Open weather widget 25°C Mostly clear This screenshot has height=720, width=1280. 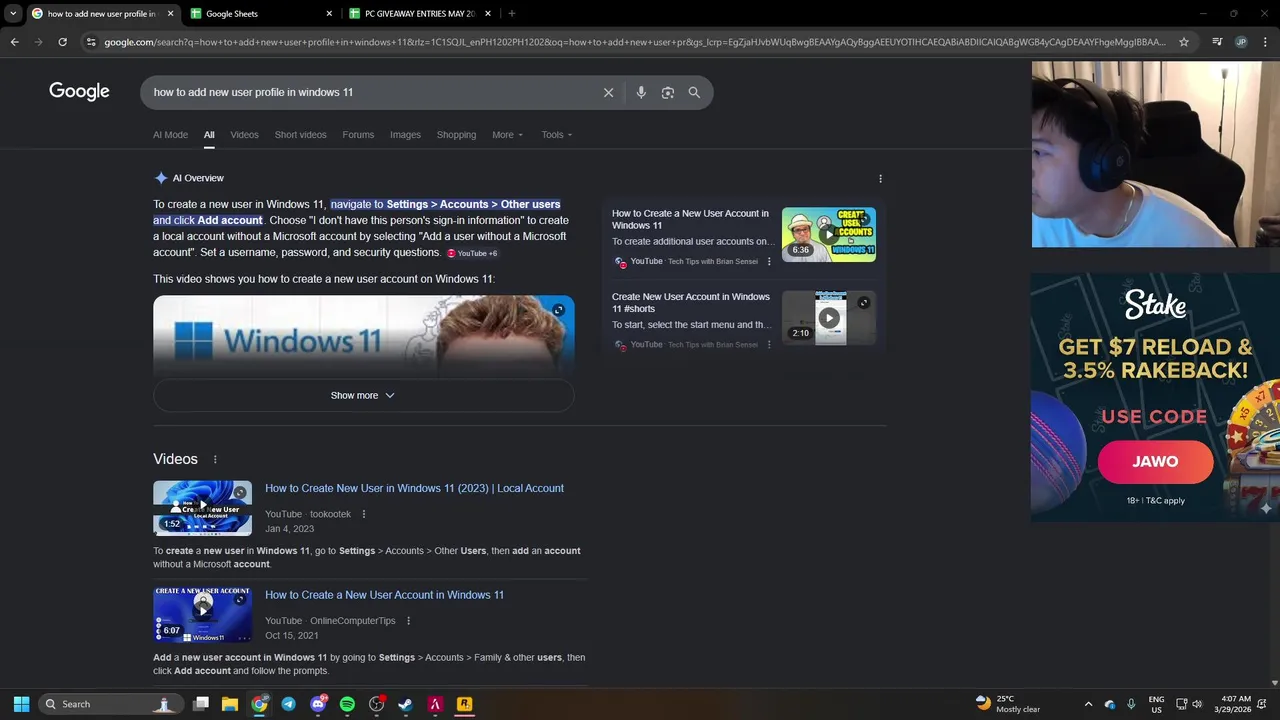1008,704
